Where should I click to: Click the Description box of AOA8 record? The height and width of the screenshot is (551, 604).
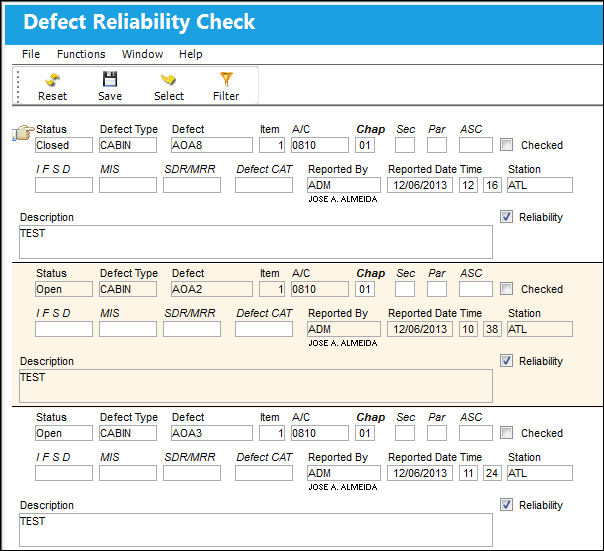256,242
